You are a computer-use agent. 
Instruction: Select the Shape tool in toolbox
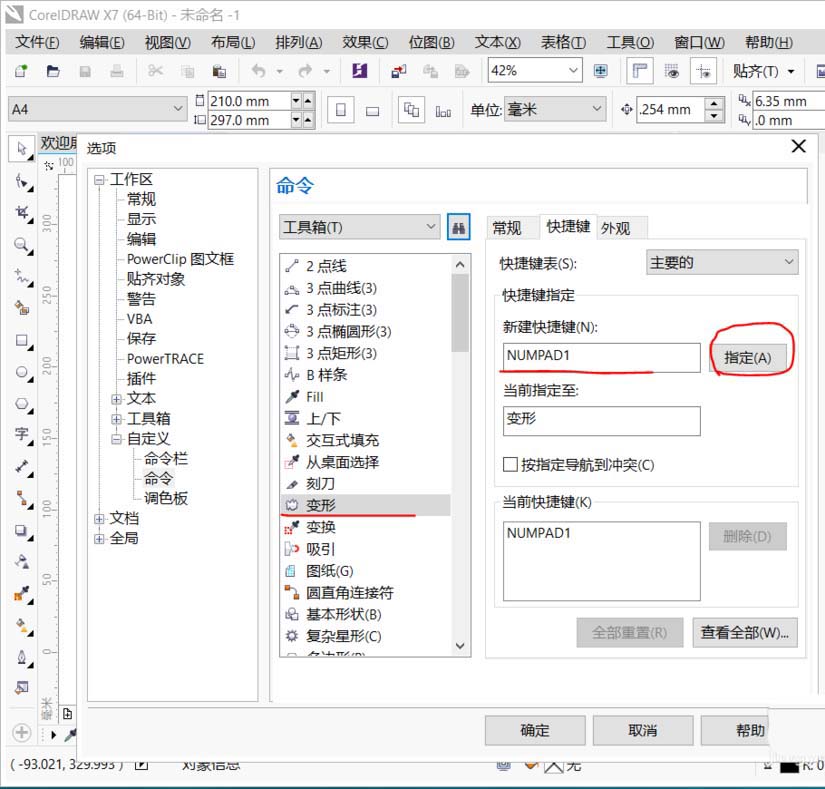tap(22, 182)
